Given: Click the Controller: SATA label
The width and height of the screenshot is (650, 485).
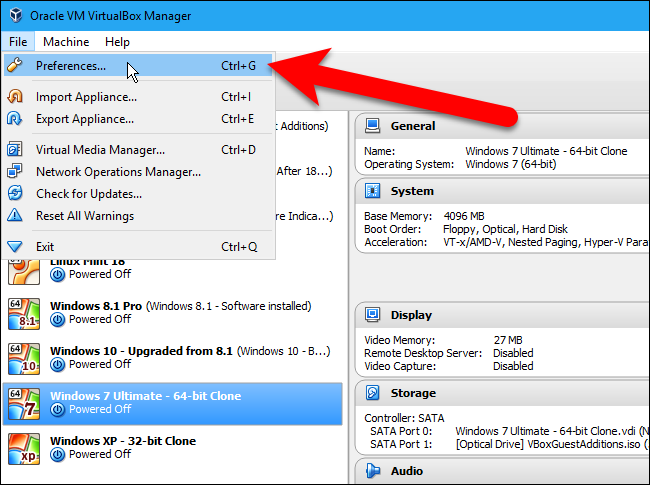Looking at the screenshot, I should [x=404, y=418].
